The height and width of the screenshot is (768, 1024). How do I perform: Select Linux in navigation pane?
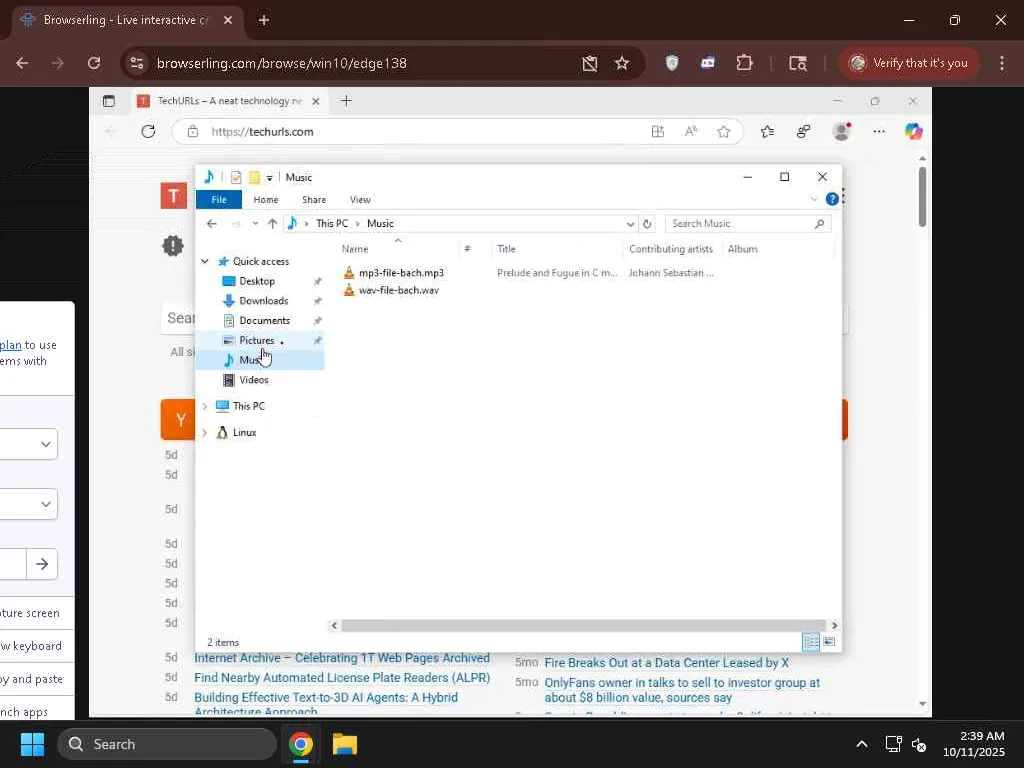pos(244,432)
